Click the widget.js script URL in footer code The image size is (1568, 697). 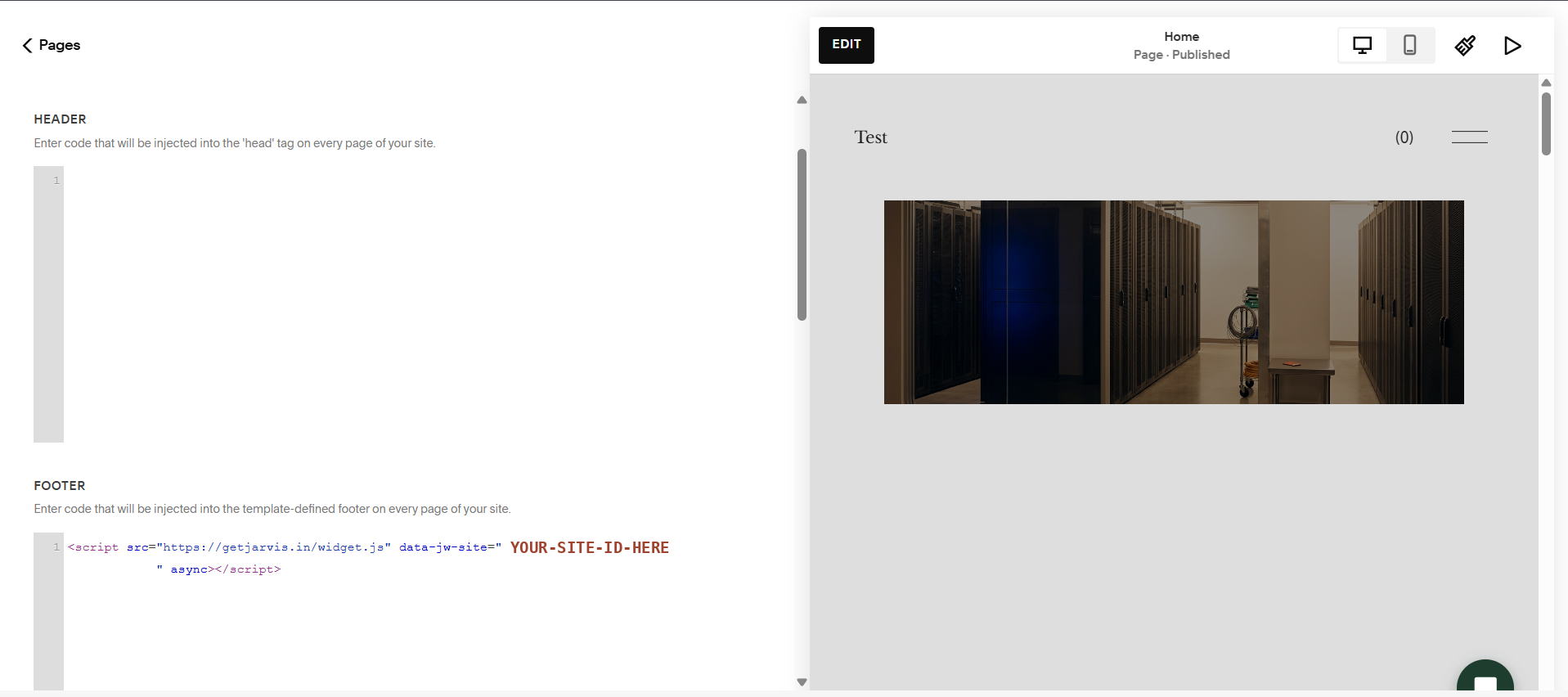pos(274,547)
